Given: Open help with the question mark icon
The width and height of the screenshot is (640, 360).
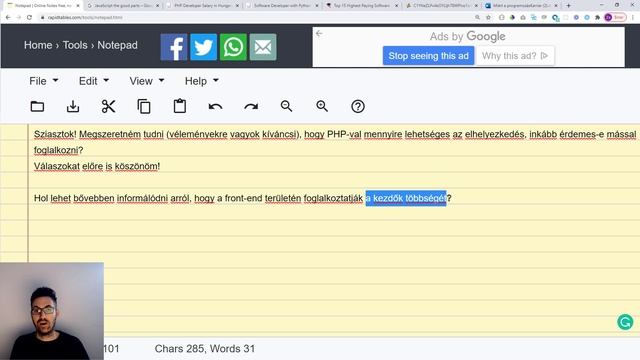Looking at the screenshot, I should pos(358,107).
